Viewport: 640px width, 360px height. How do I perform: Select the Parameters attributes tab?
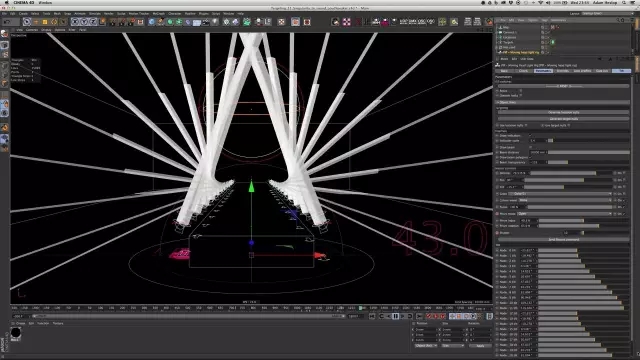pos(543,71)
